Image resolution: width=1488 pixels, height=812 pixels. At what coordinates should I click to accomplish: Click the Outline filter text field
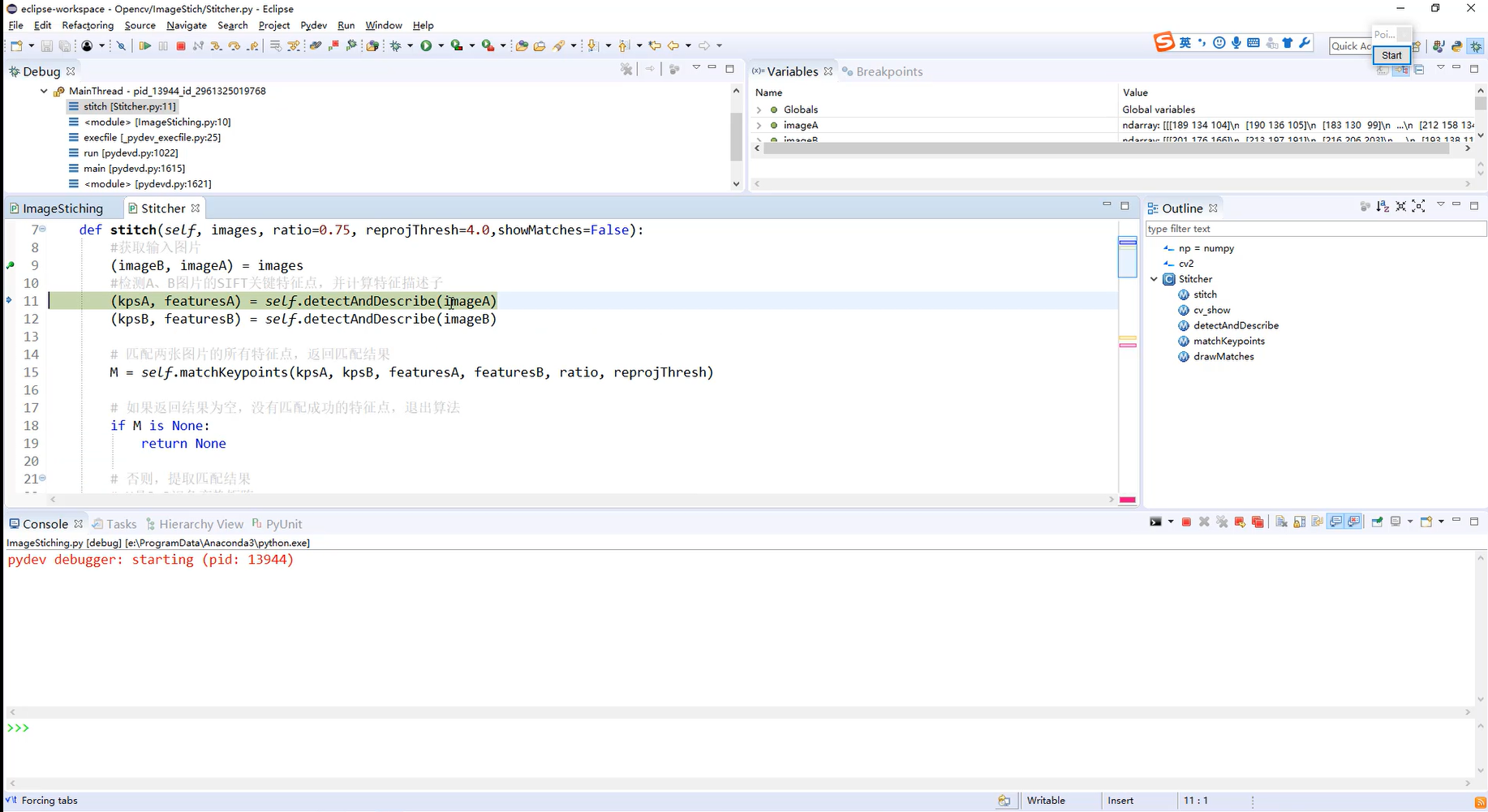click(x=1315, y=229)
